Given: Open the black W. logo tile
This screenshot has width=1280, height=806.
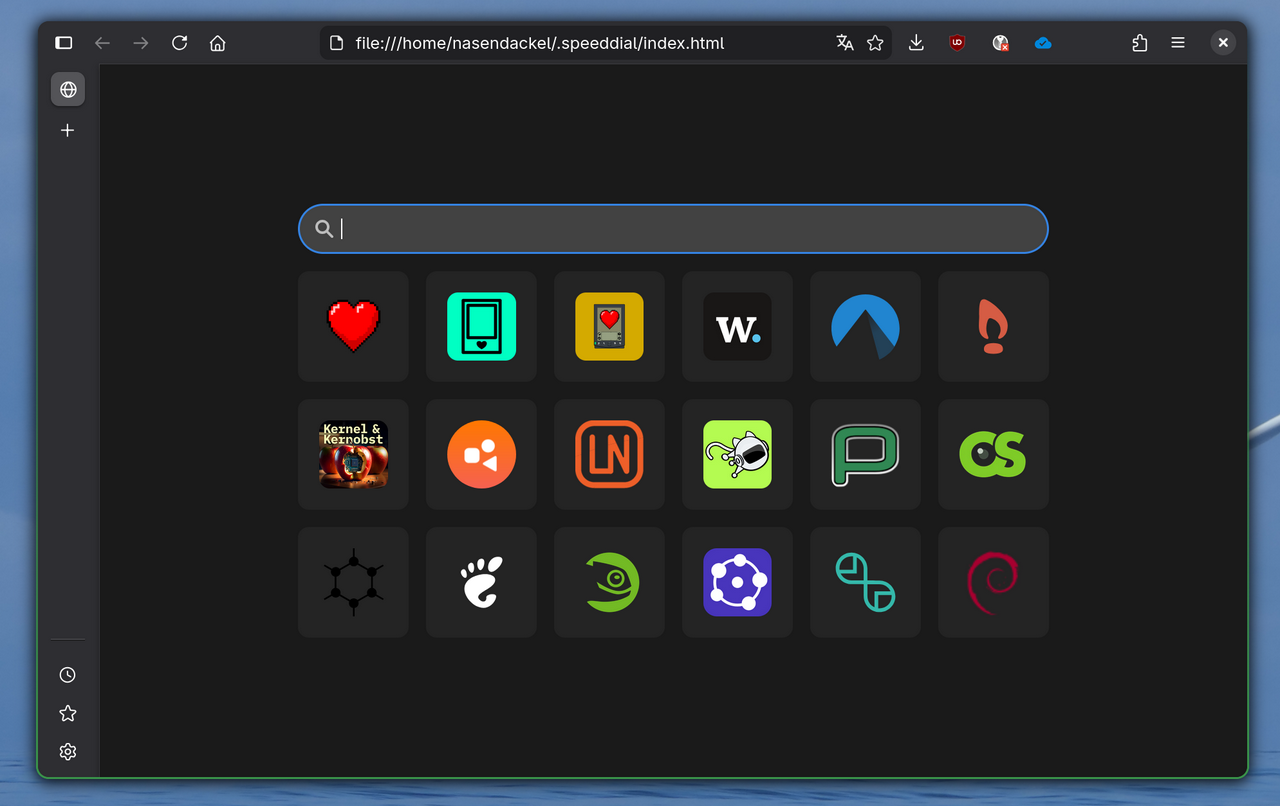Looking at the screenshot, I should pyautogui.click(x=737, y=326).
